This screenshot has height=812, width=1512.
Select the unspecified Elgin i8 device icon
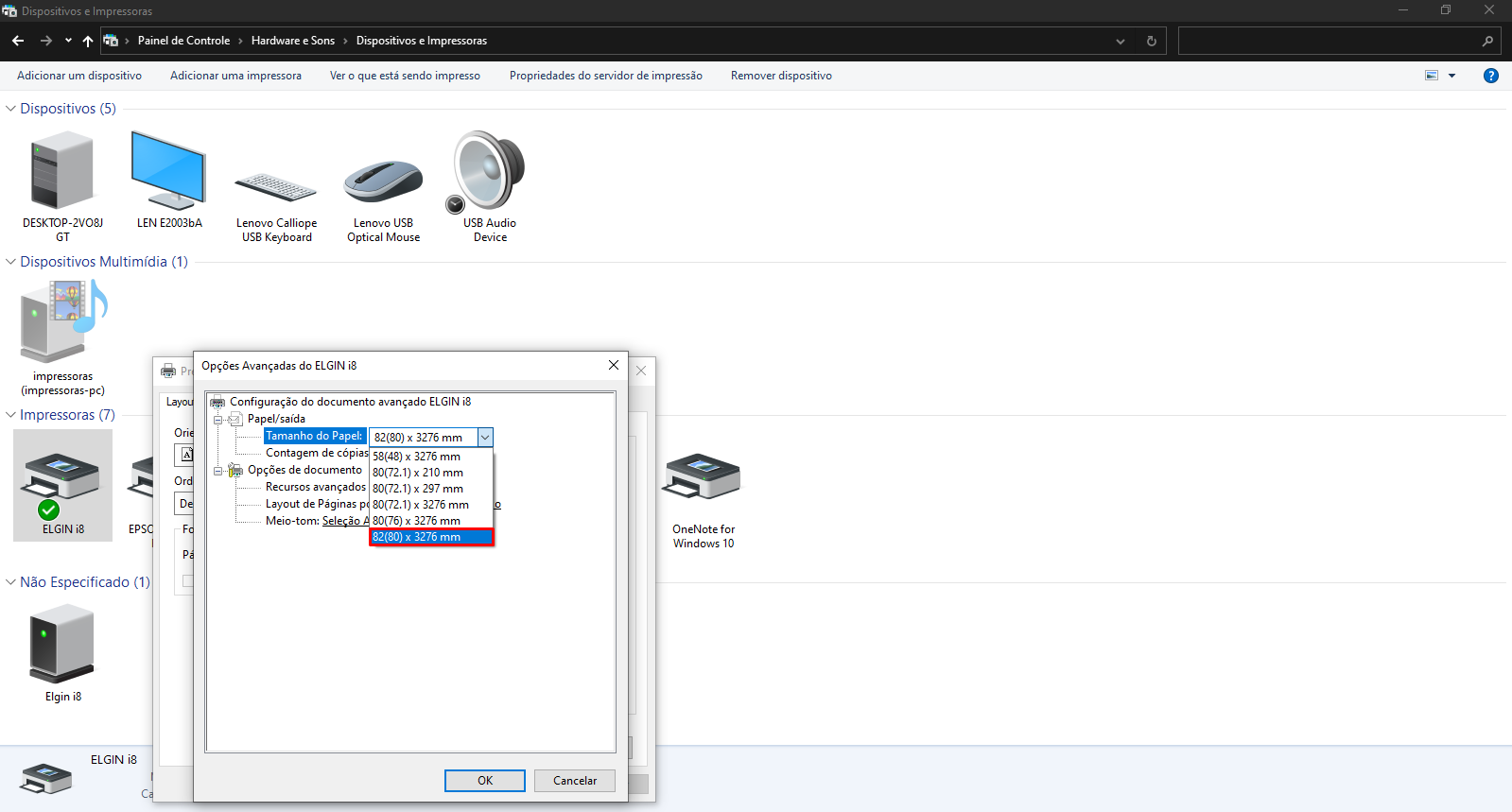tap(62, 645)
